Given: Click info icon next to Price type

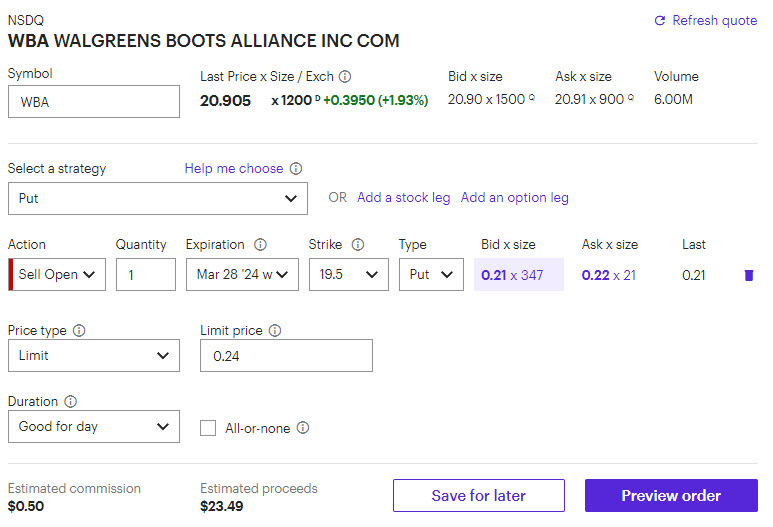Looking at the screenshot, I should (79, 331).
